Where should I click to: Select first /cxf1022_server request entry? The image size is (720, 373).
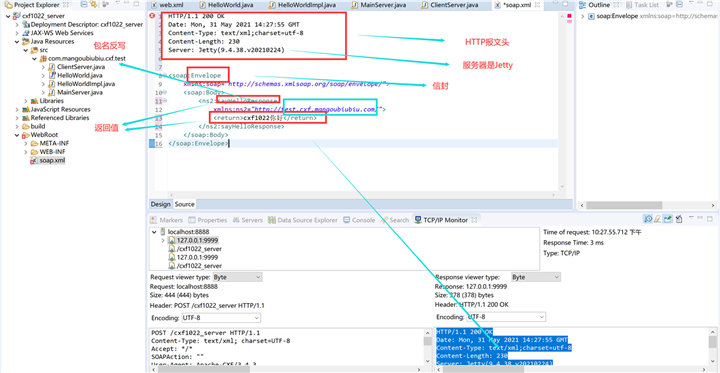click(x=195, y=249)
